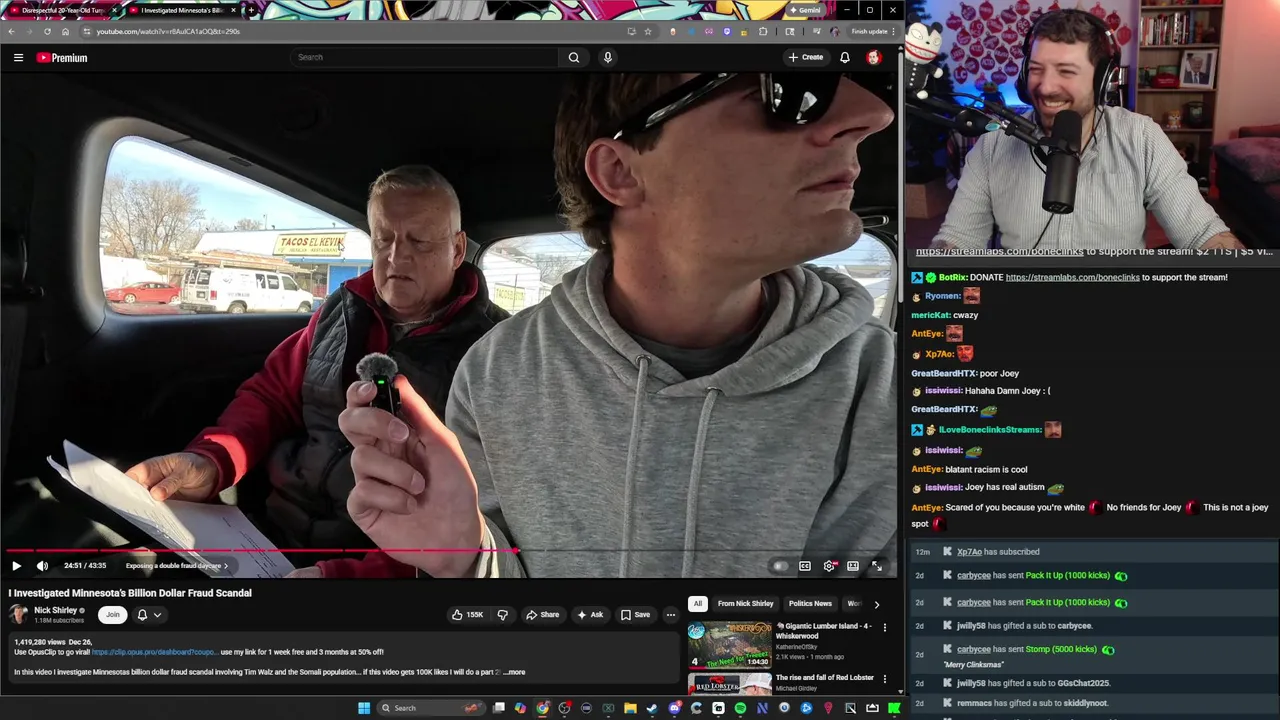
Task: Open the Create button menu
Action: click(x=806, y=57)
